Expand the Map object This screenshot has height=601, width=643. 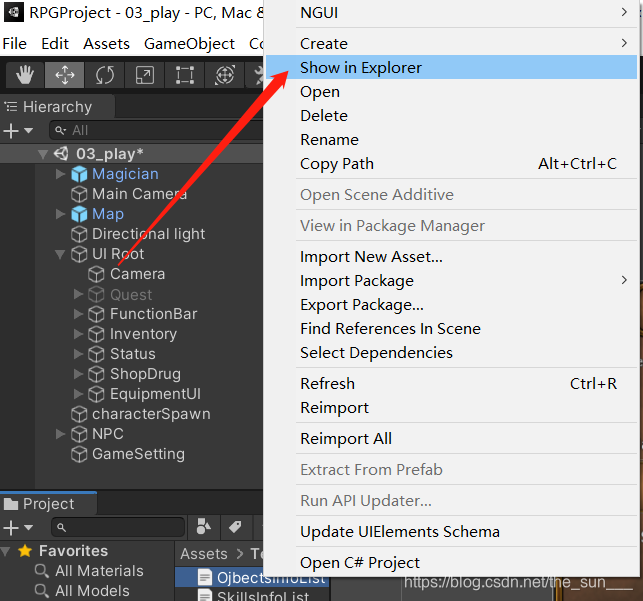[x=60, y=214]
